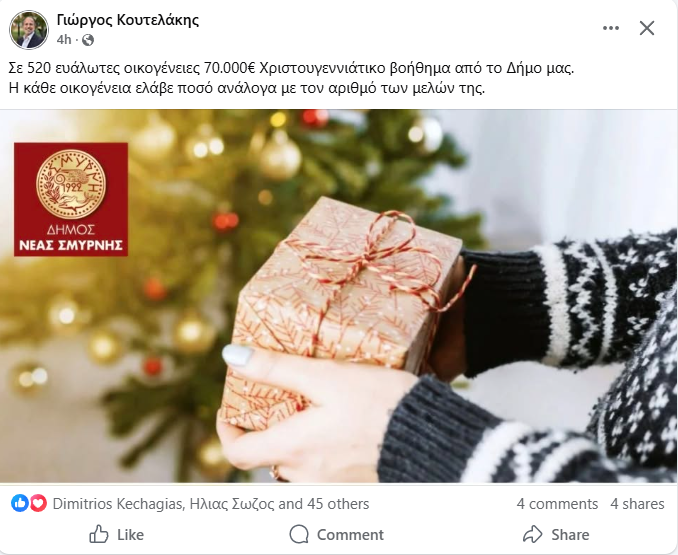The width and height of the screenshot is (678, 555).
Task: Click the Δήμος Νέας Σμύρνης logo on the image
Action: (71, 199)
